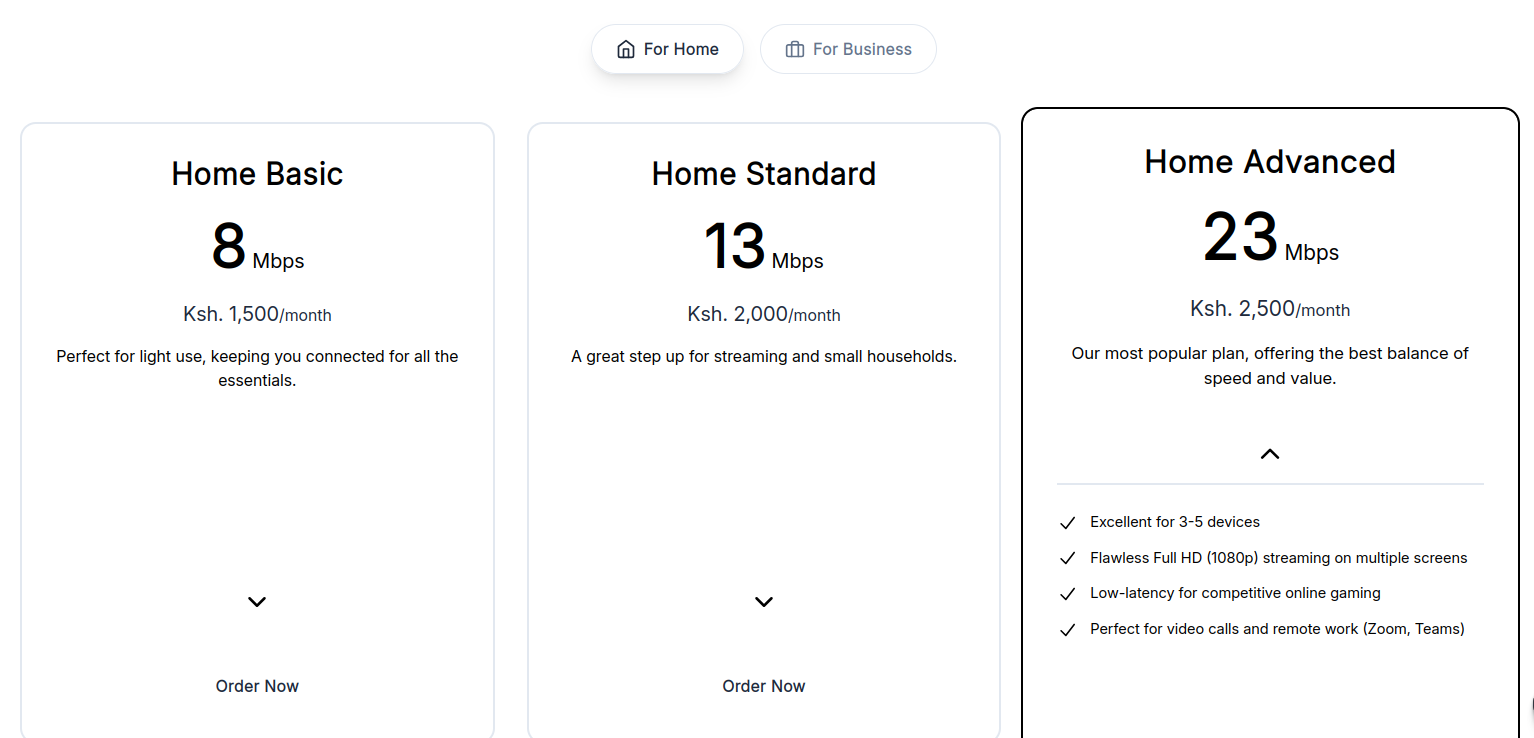The width and height of the screenshot is (1534, 738).
Task: Toggle the plan view to For Business
Action: click(848, 48)
